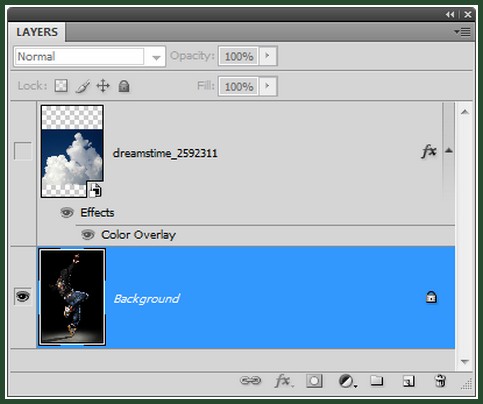Lock image pixels brush icon
483x404 pixels.
point(83,86)
